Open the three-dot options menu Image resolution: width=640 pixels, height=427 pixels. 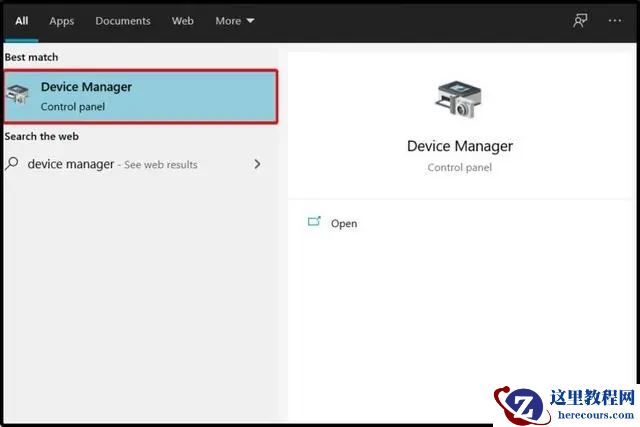coord(615,20)
